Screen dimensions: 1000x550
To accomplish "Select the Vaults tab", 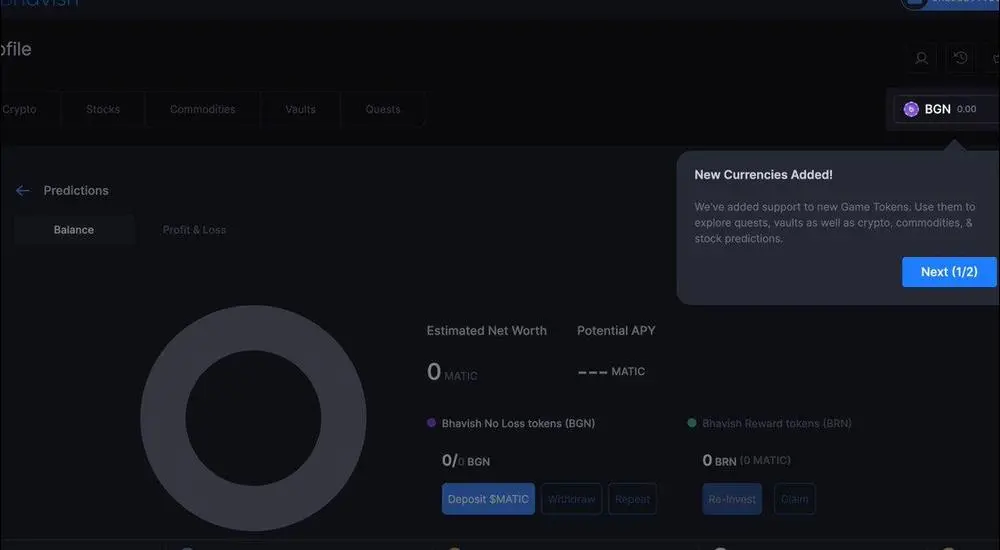I will point(301,109).
